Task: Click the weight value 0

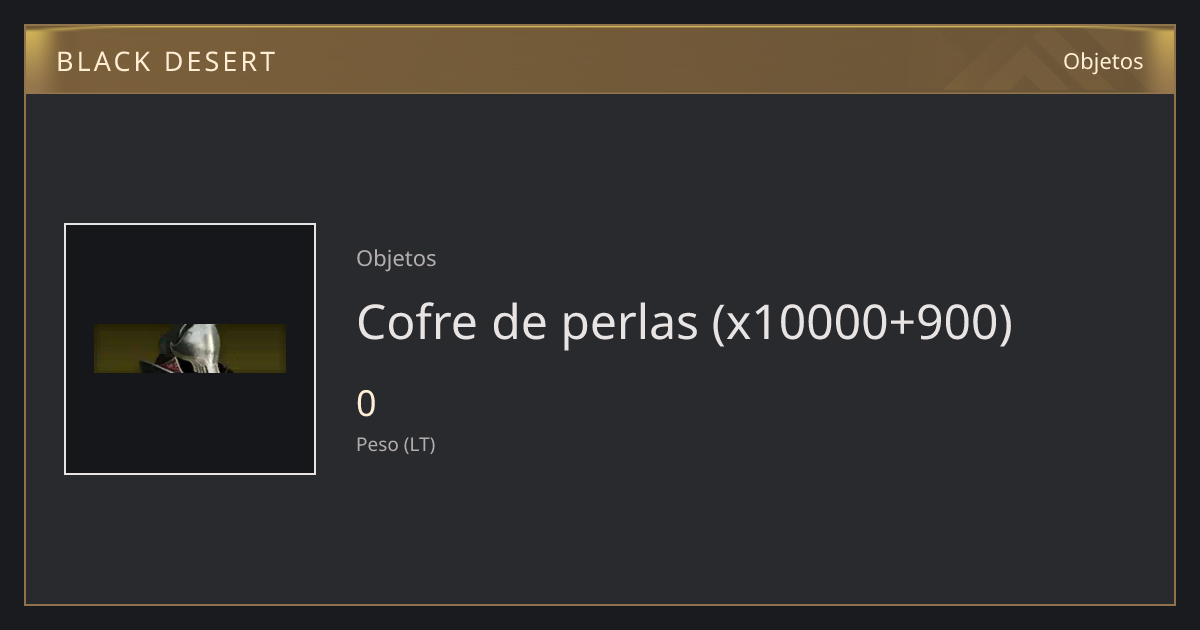Action: (x=366, y=404)
